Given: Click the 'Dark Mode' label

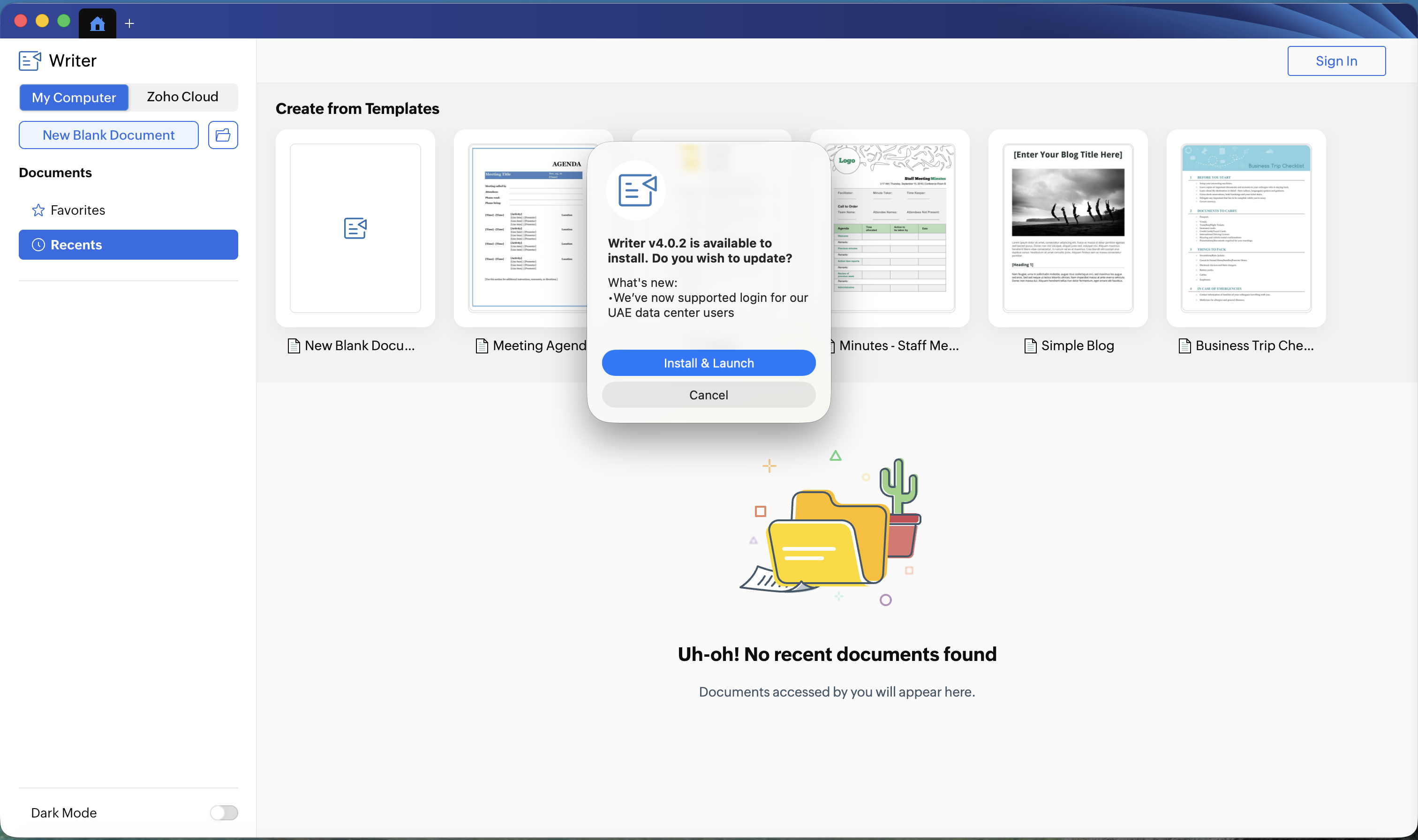Looking at the screenshot, I should tap(64, 813).
